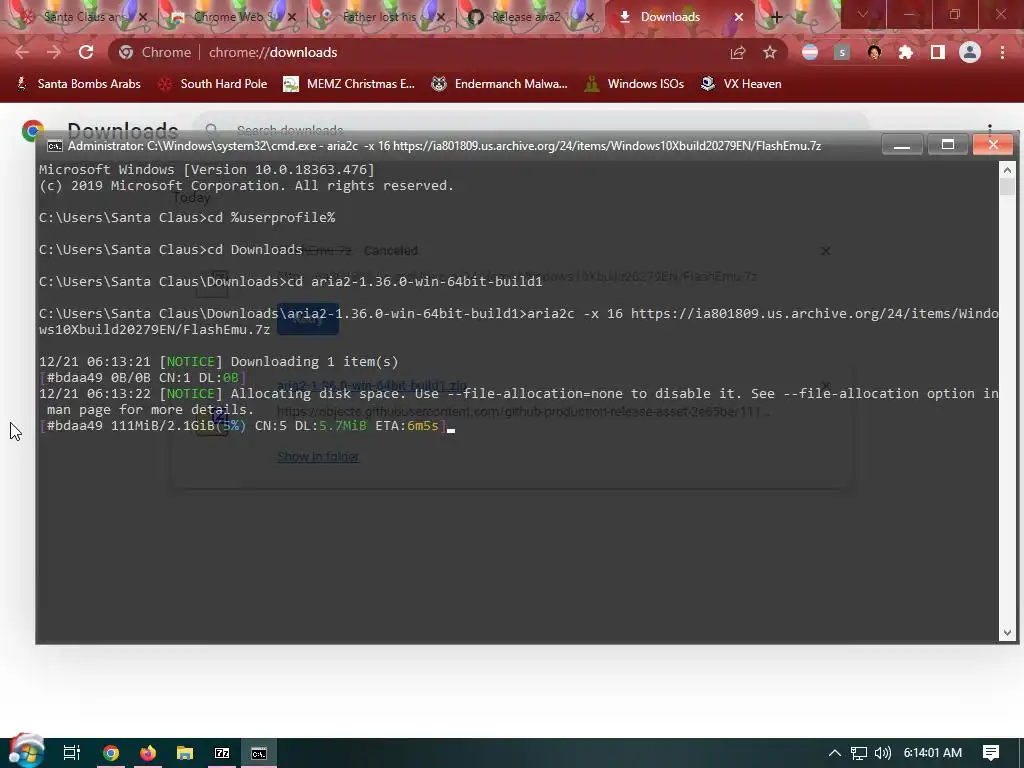Open the South Hard Pole bookmark
This screenshot has height=768, width=1024.
pyautogui.click(x=213, y=84)
